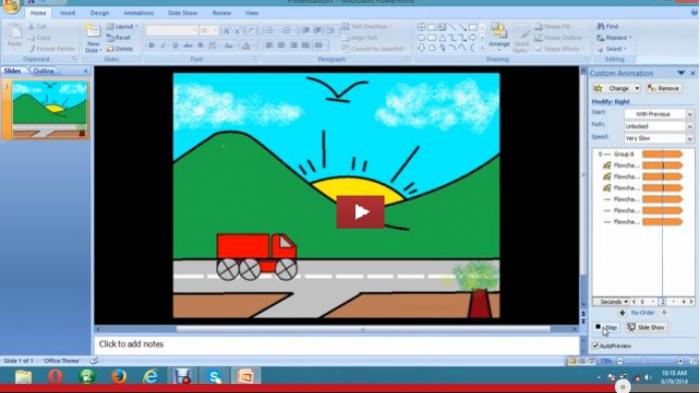The height and width of the screenshot is (393, 700).
Task: Click Text Direction in Paragraph group
Action: pos(367,27)
